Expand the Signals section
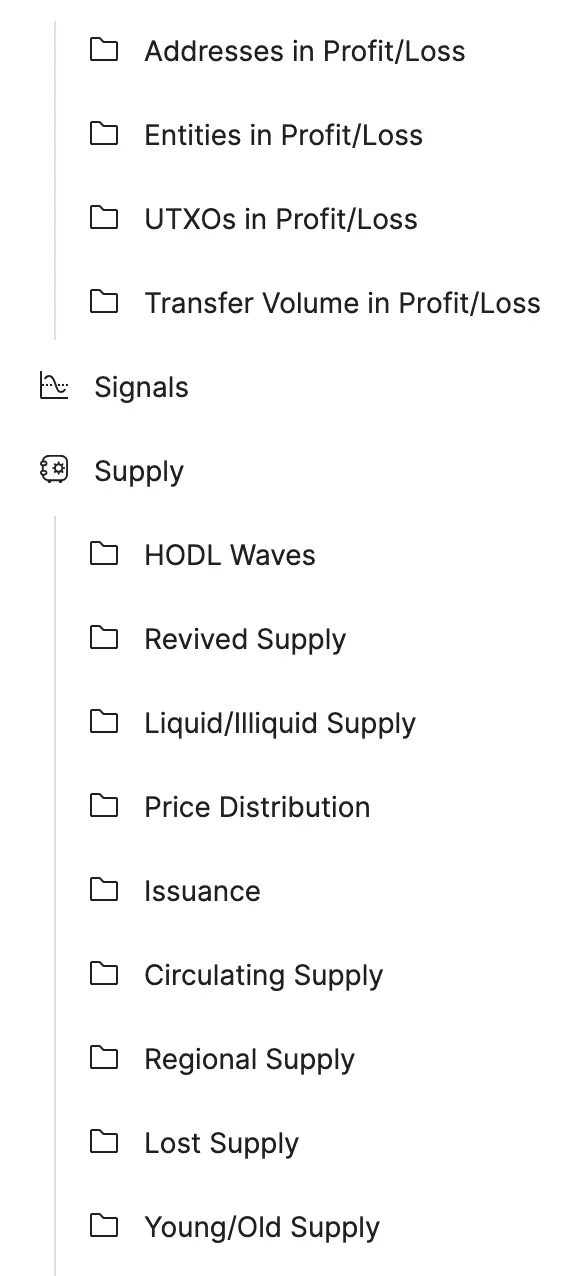 point(141,387)
